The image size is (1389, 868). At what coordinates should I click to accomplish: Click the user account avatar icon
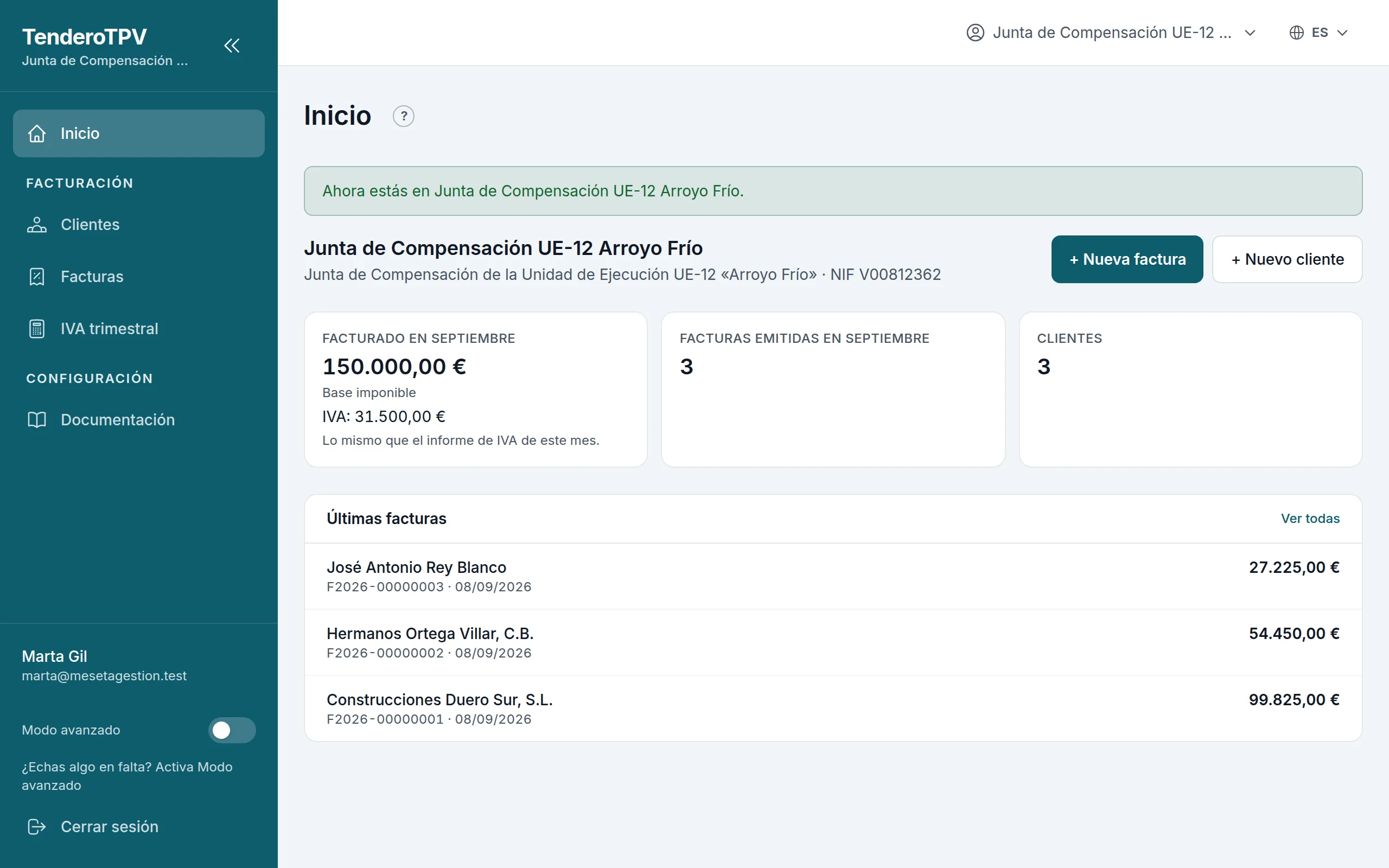click(x=975, y=33)
